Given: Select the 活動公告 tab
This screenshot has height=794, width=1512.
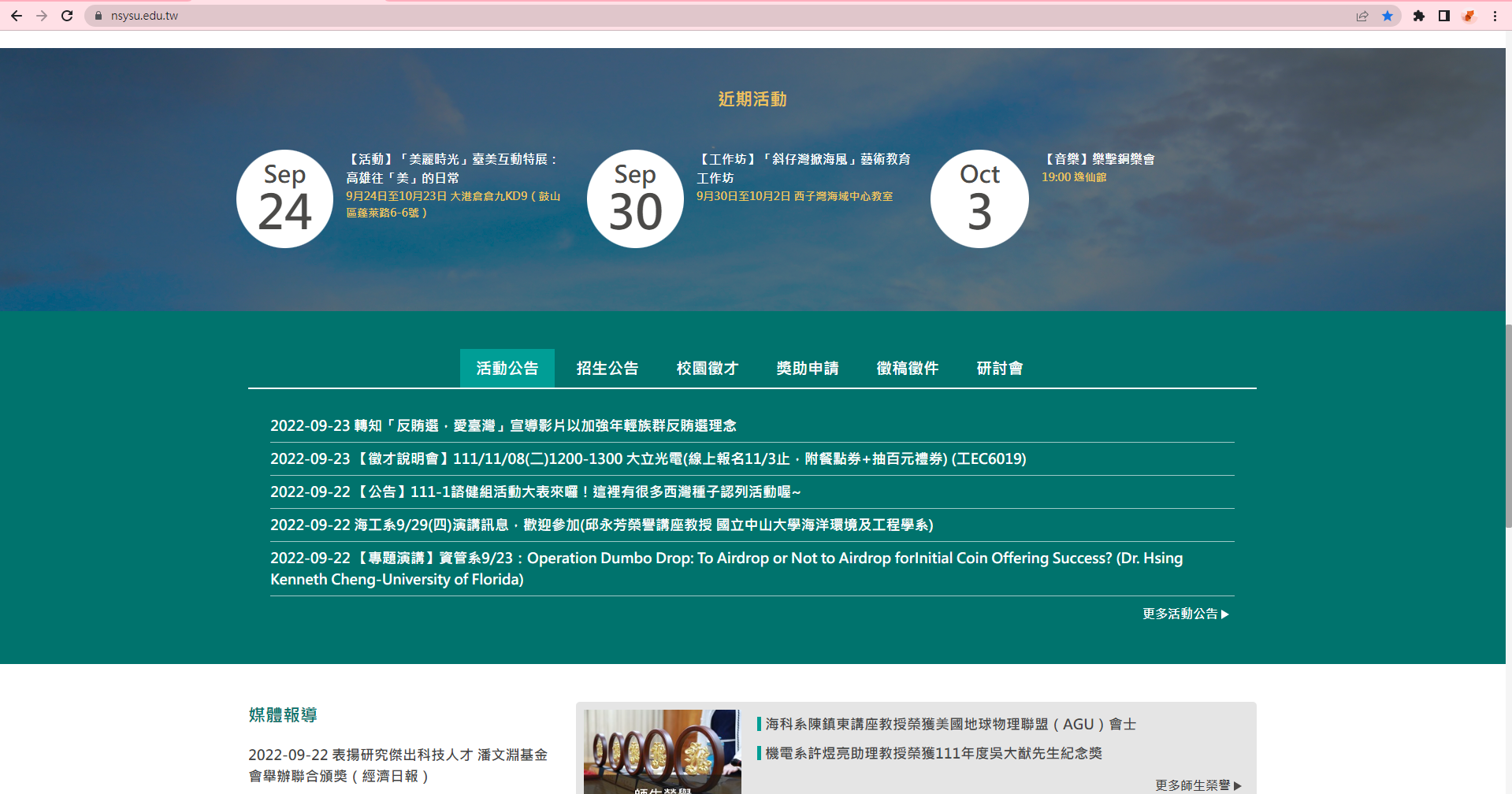Looking at the screenshot, I should pyautogui.click(x=507, y=368).
